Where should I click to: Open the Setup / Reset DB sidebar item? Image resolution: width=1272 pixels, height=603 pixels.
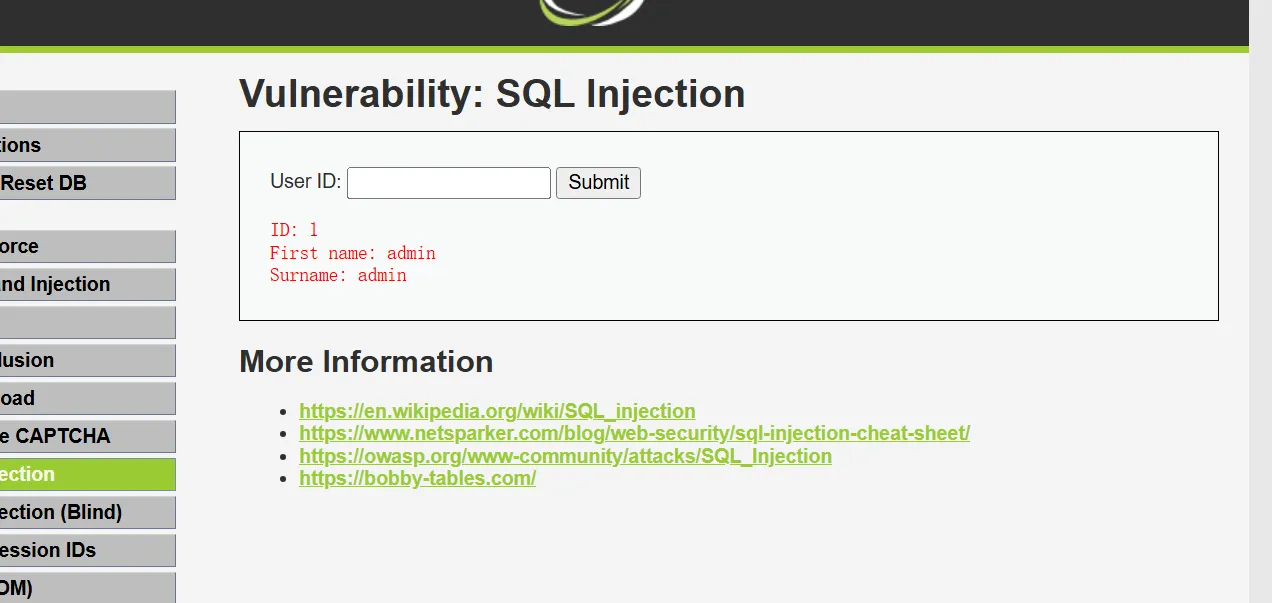[87, 183]
